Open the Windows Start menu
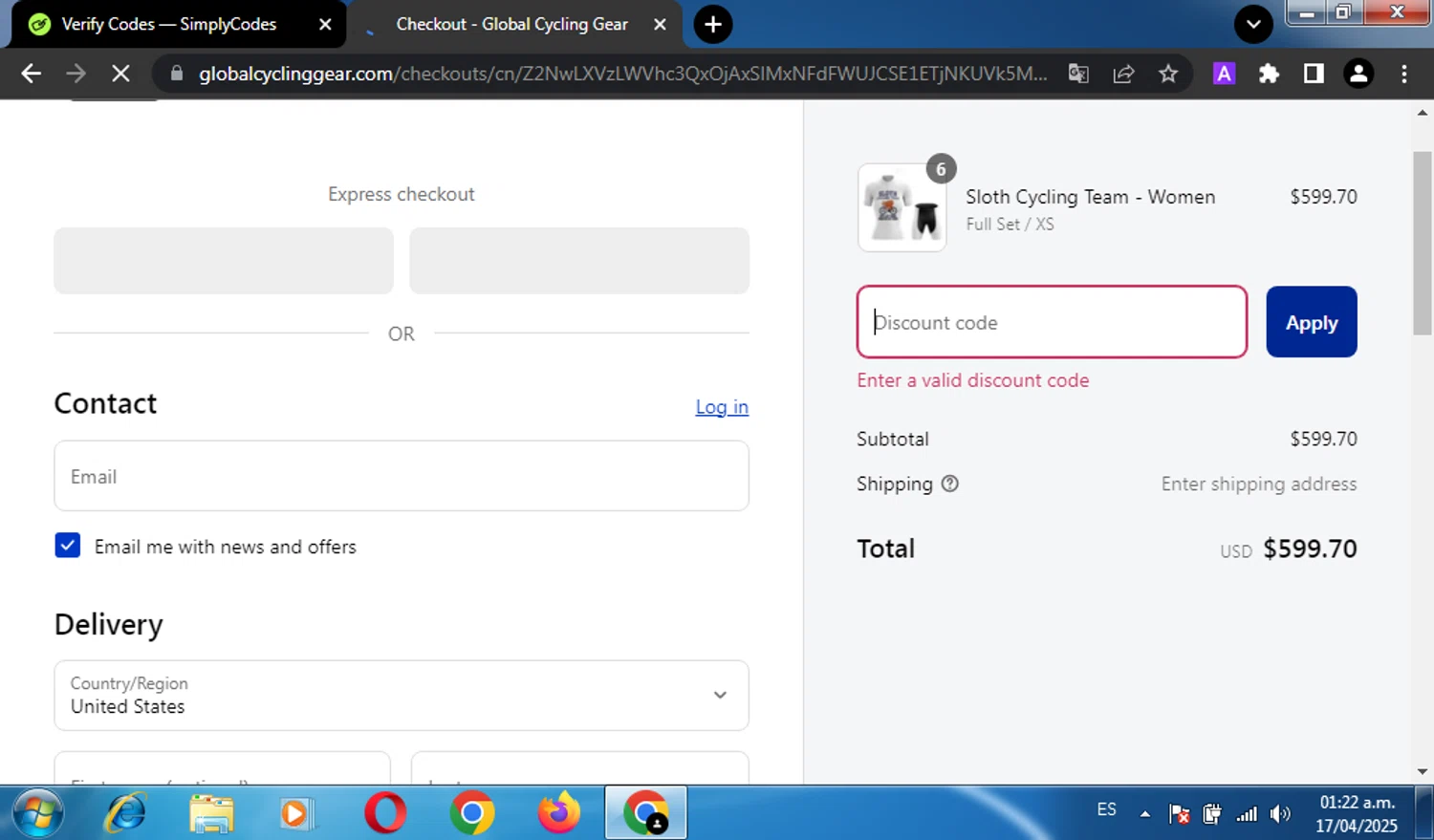The width and height of the screenshot is (1434, 840). [x=37, y=813]
